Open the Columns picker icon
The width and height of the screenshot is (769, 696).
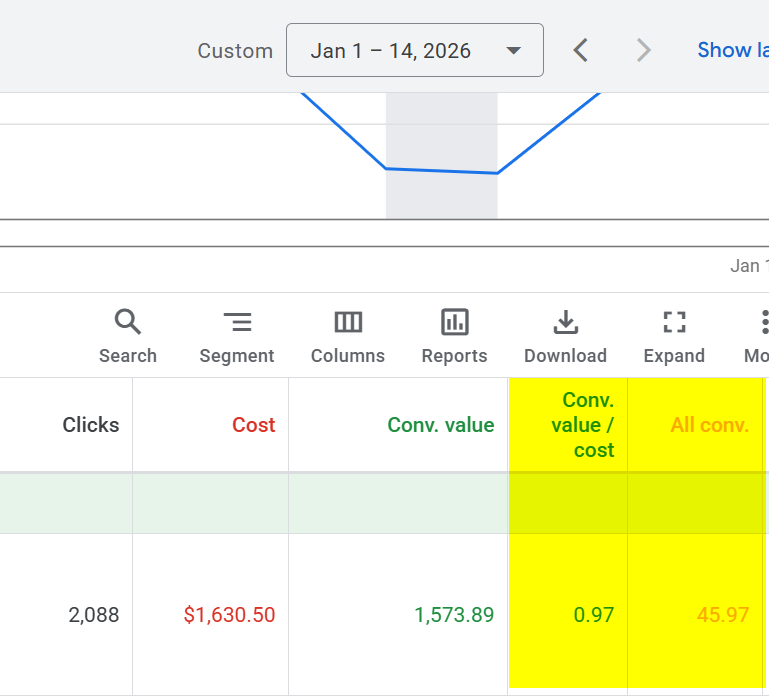coord(348,322)
